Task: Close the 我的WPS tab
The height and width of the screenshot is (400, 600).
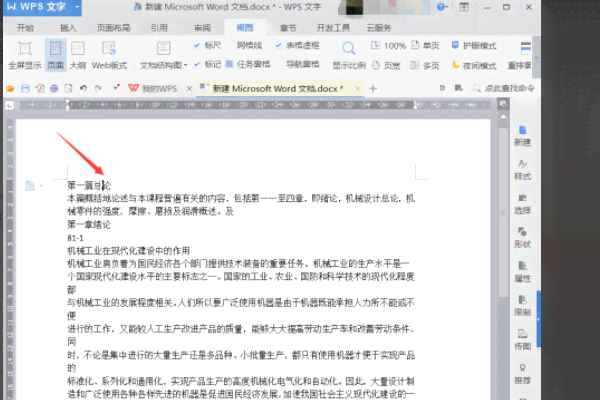Action: coord(189,89)
